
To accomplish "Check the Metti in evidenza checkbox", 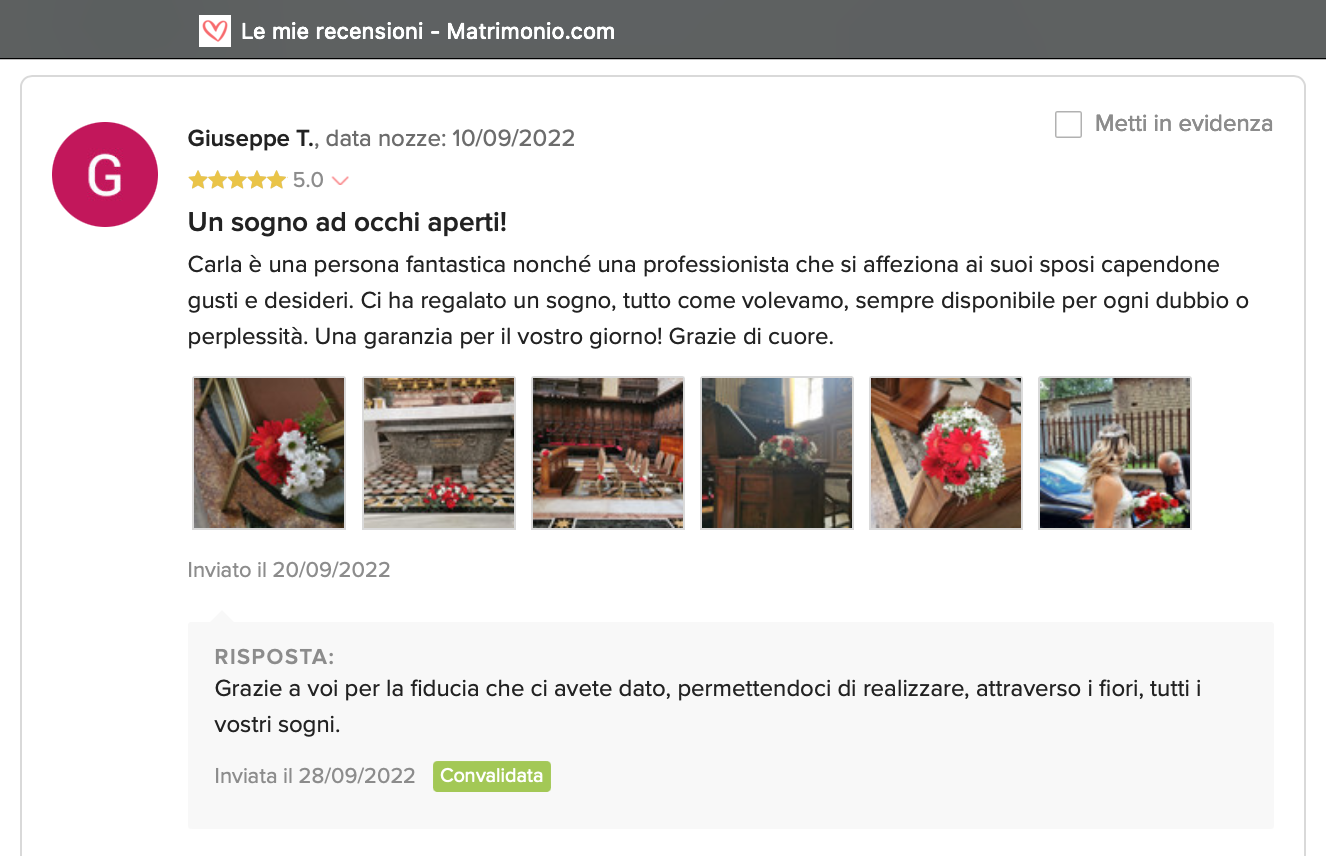I will pyautogui.click(x=1068, y=124).
